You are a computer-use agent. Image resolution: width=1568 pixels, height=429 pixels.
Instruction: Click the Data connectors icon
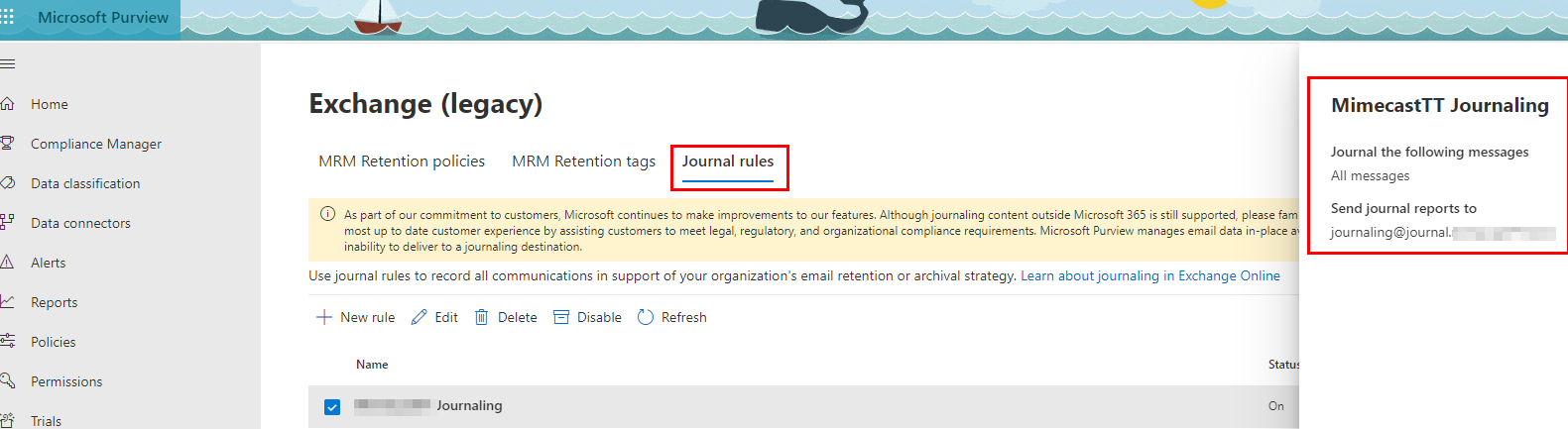(8, 223)
